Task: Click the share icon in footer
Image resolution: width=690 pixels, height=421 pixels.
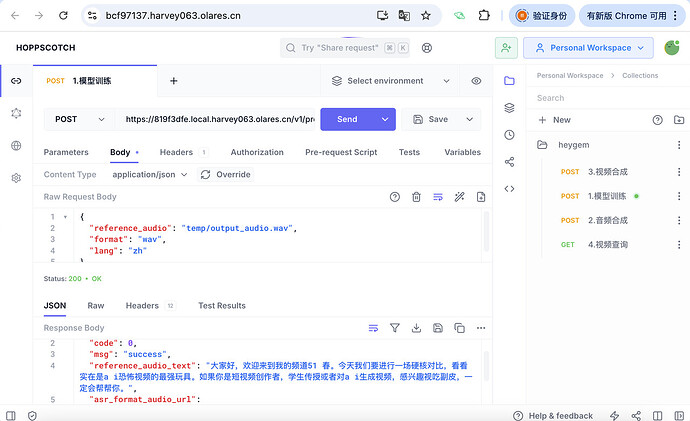Action: pos(636,416)
